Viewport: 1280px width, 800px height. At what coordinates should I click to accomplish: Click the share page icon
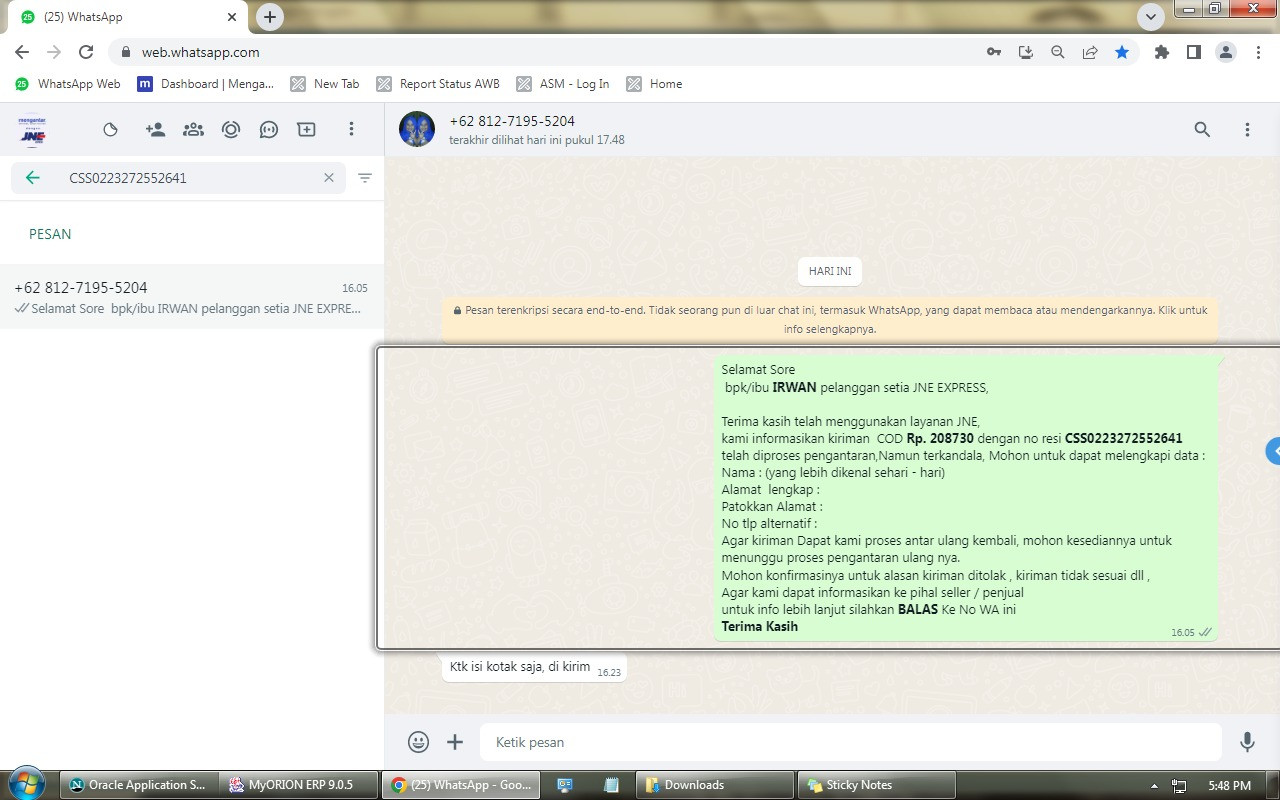pyautogui.click(x=1090, y=52)
